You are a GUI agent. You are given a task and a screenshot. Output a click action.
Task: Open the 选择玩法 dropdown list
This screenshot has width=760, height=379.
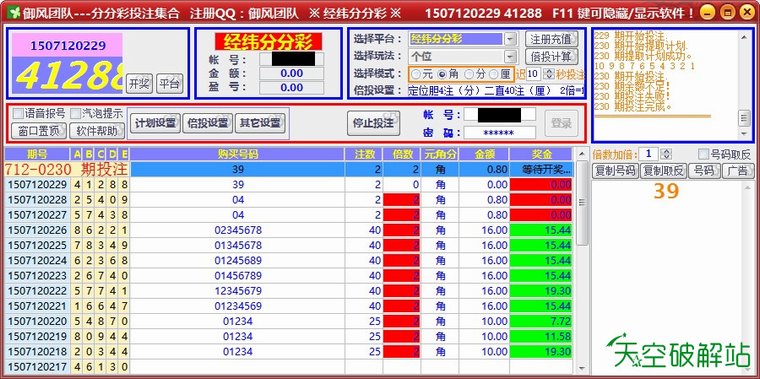tap(511, 57)
